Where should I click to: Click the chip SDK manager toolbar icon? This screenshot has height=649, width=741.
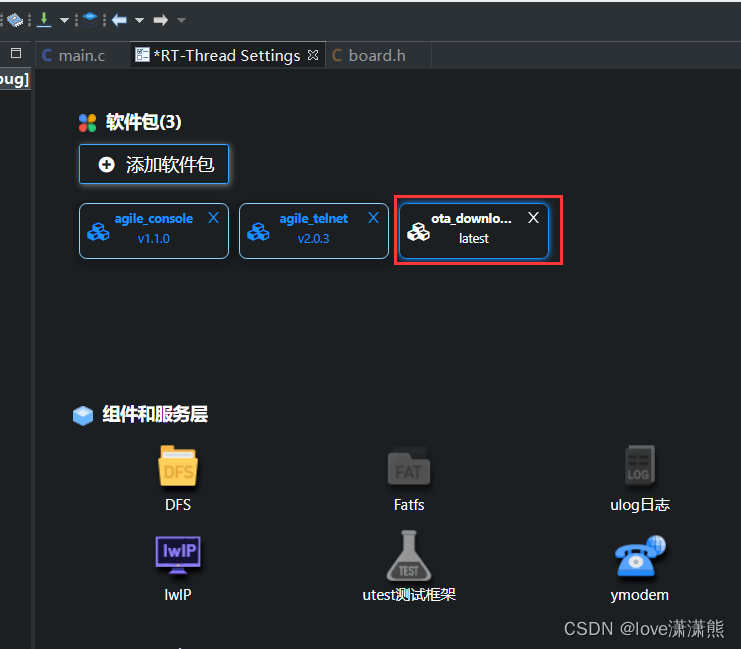point(15,20)
